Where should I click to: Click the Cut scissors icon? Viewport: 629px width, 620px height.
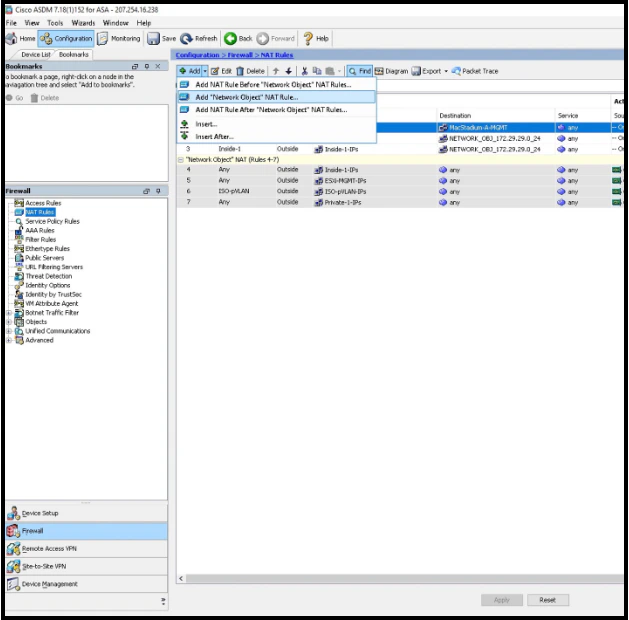tap(304, 71)
